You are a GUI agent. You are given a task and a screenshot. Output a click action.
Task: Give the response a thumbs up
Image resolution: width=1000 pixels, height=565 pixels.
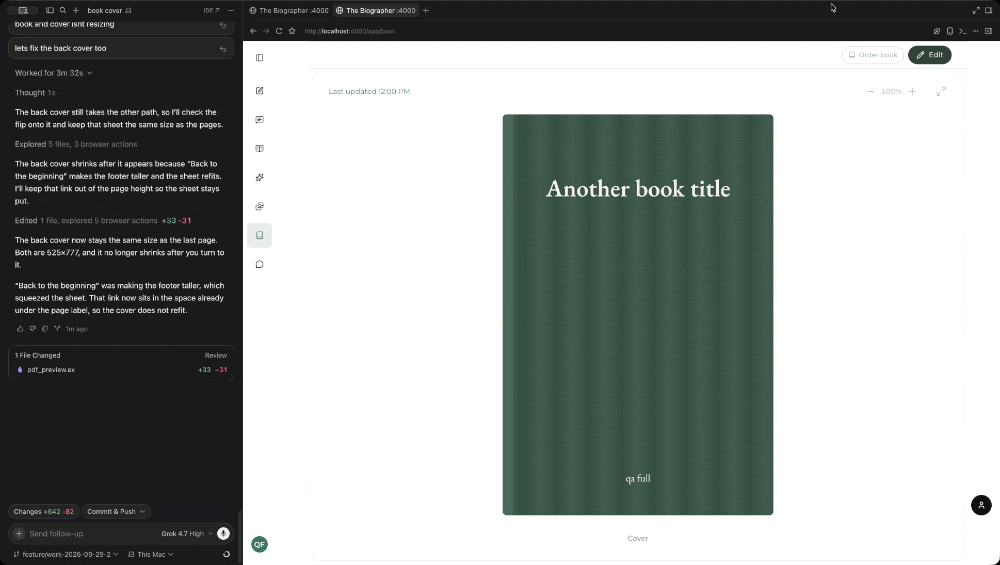[20, 329]
